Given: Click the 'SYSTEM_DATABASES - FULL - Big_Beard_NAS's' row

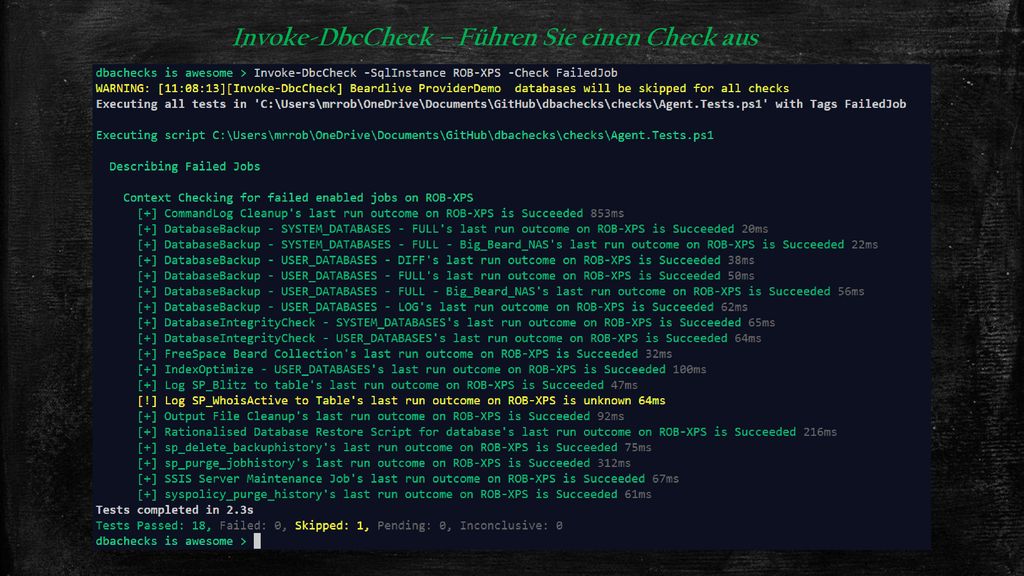Looking at the screenshot, I should point(507,244).
